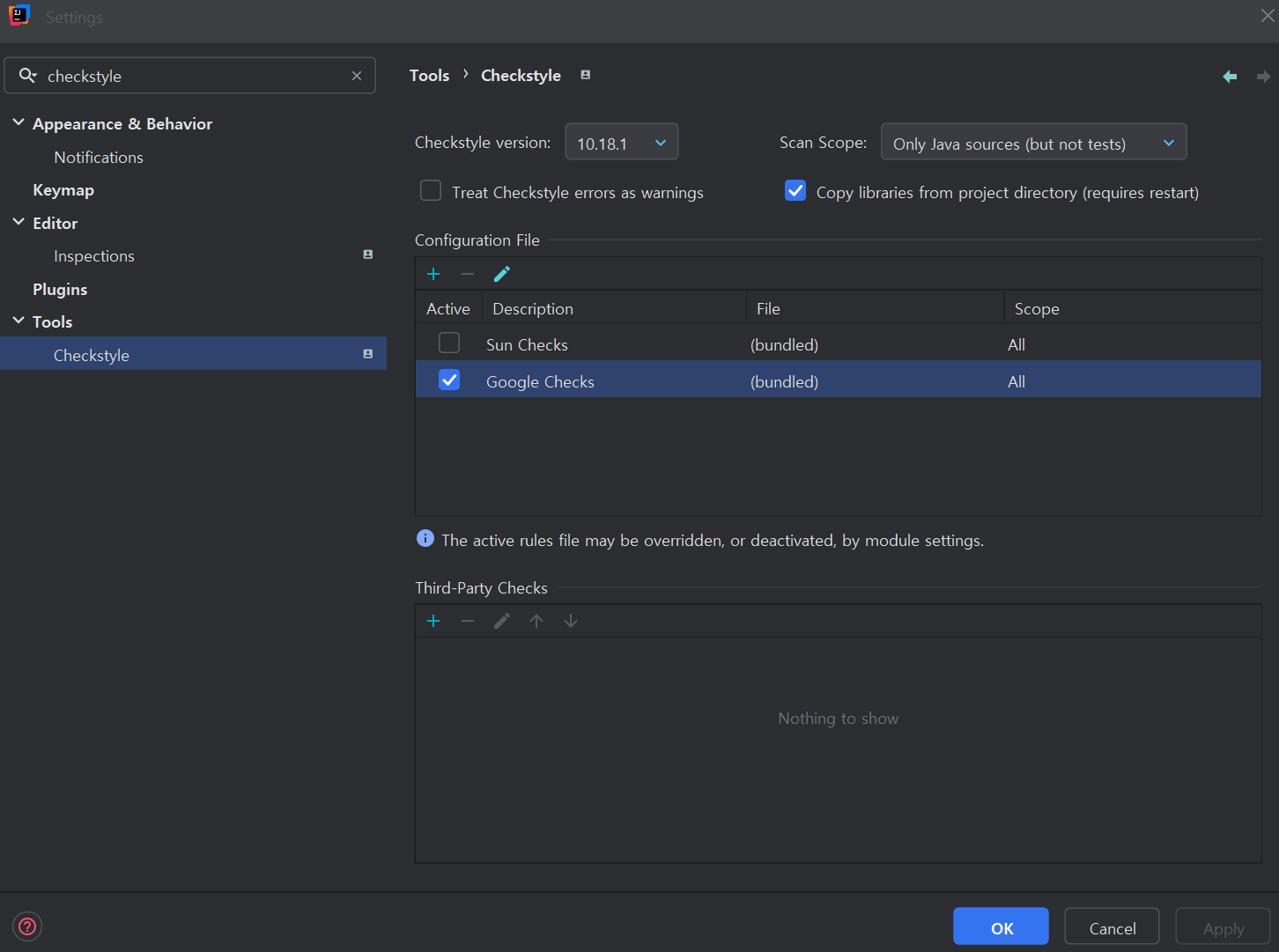Image resolution: width=1279 pixels, height=952 pixels.
Task: Remove the selected configuration file
Action: pyautogui.click(x=468, y=274)
